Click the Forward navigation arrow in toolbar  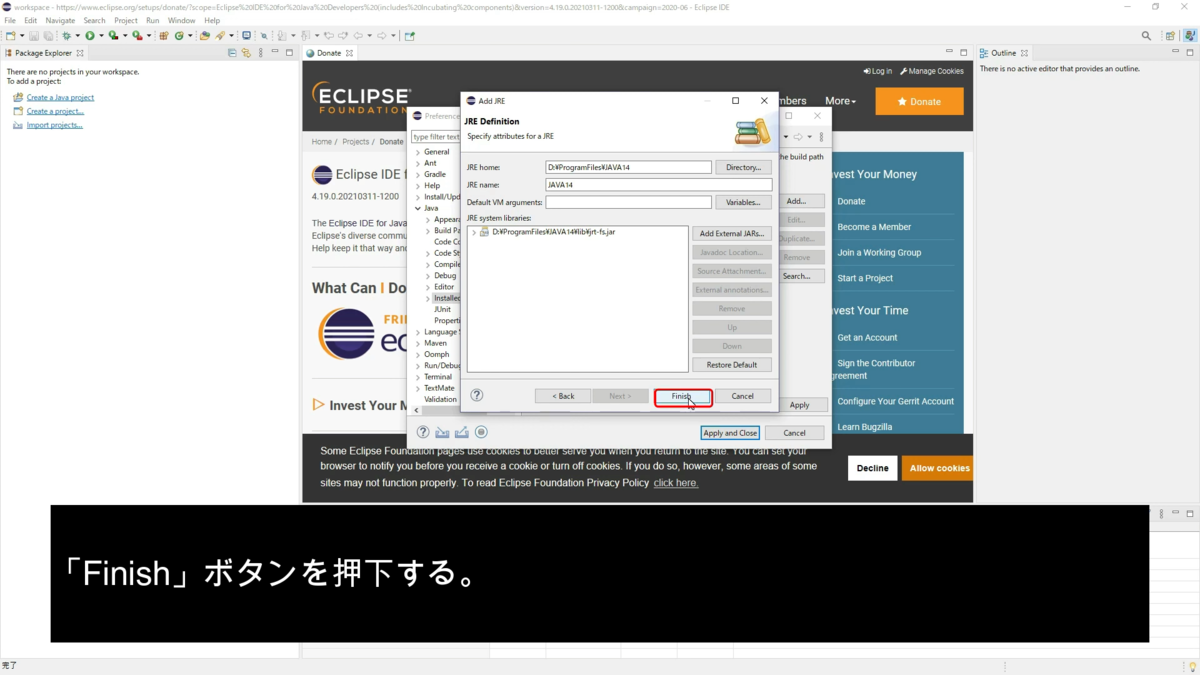point(381,36)
